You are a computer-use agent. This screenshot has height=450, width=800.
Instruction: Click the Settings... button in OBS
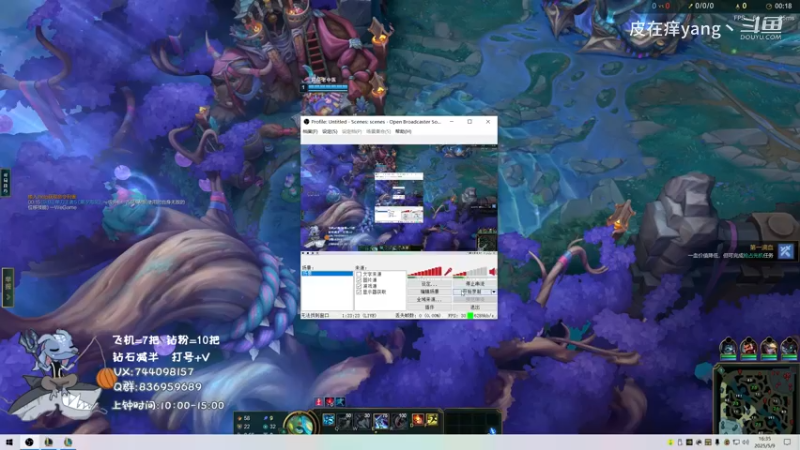[x=429, y=284]
